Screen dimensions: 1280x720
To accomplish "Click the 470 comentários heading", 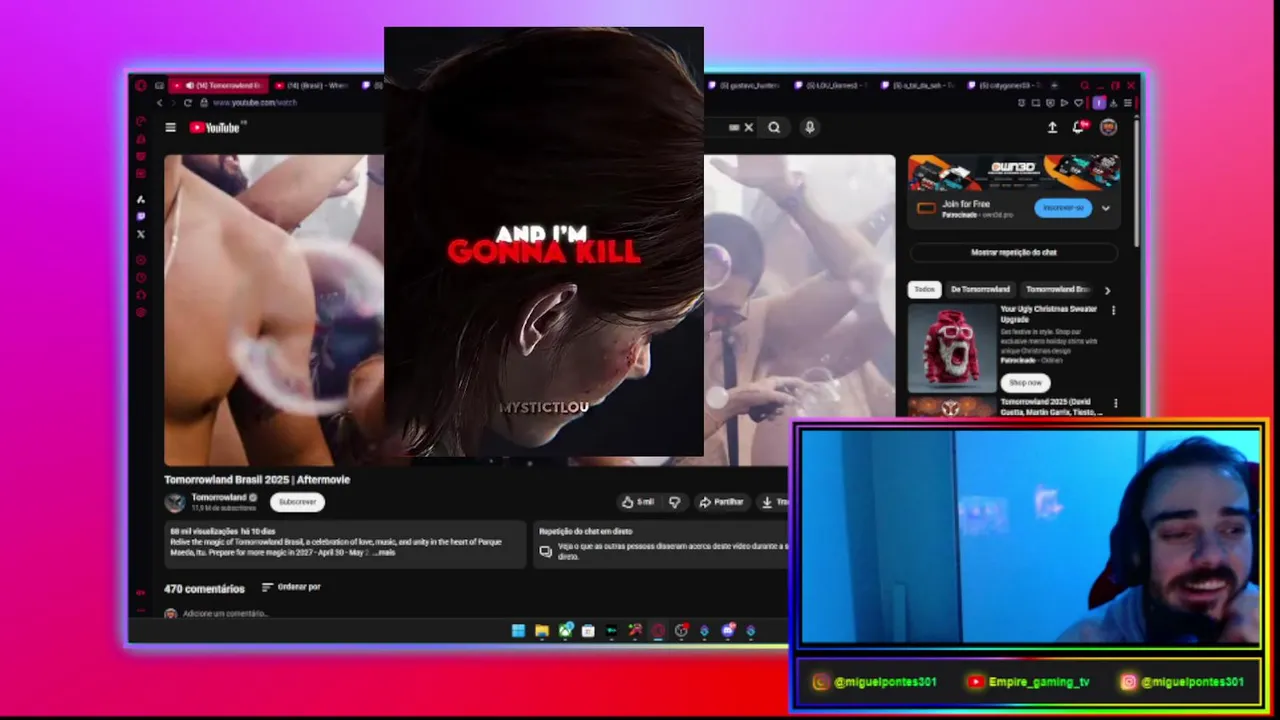I will tap(204, 589).
